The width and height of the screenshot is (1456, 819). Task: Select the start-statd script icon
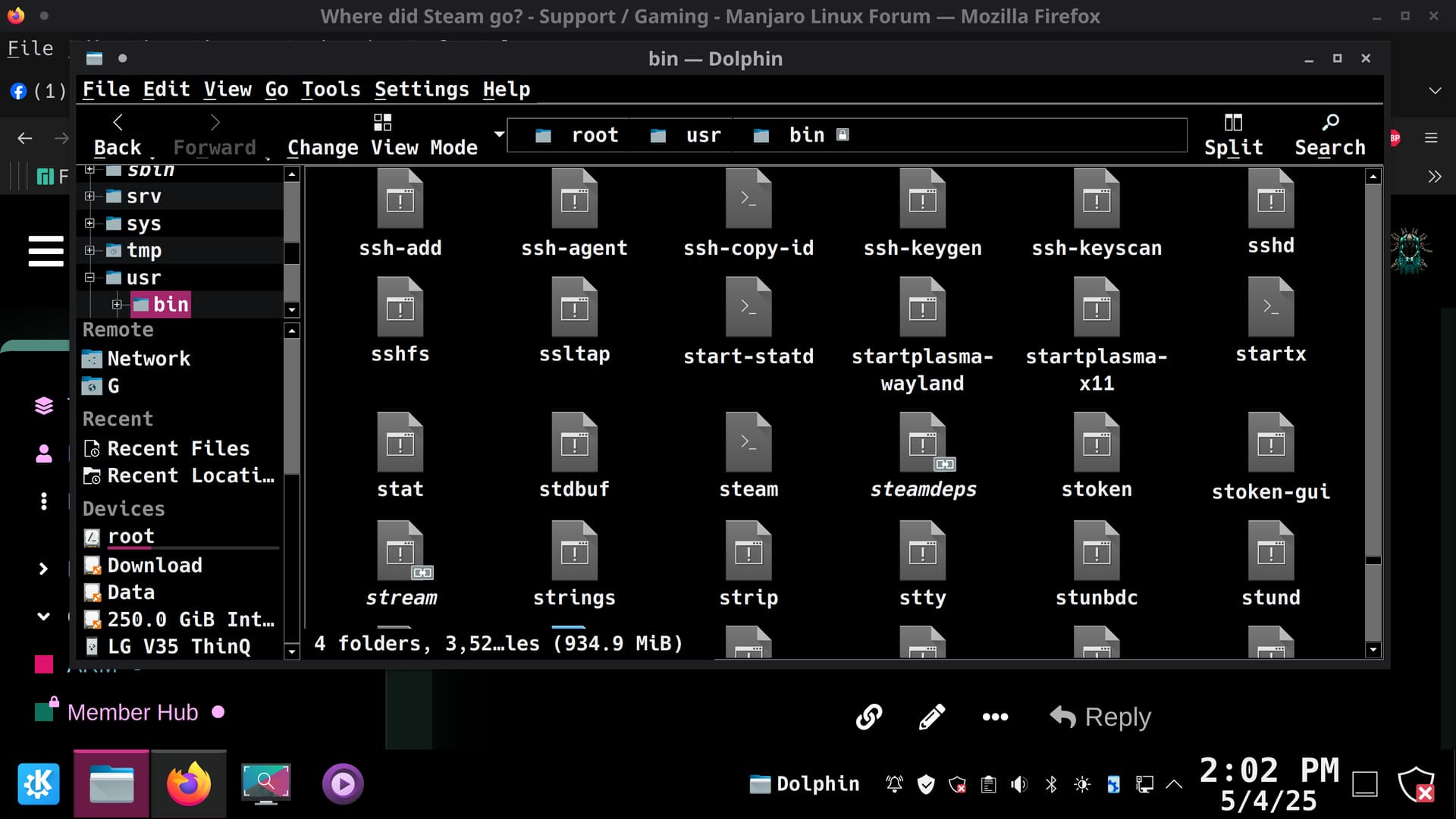pyautogui.click(x=748, y=307)
